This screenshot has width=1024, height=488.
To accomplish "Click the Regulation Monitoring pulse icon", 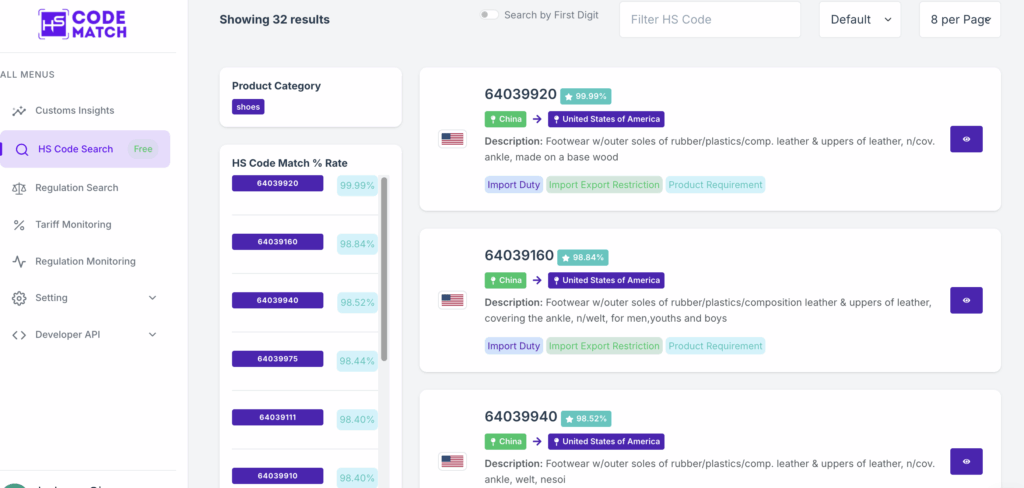I will (x=19, y=262).
